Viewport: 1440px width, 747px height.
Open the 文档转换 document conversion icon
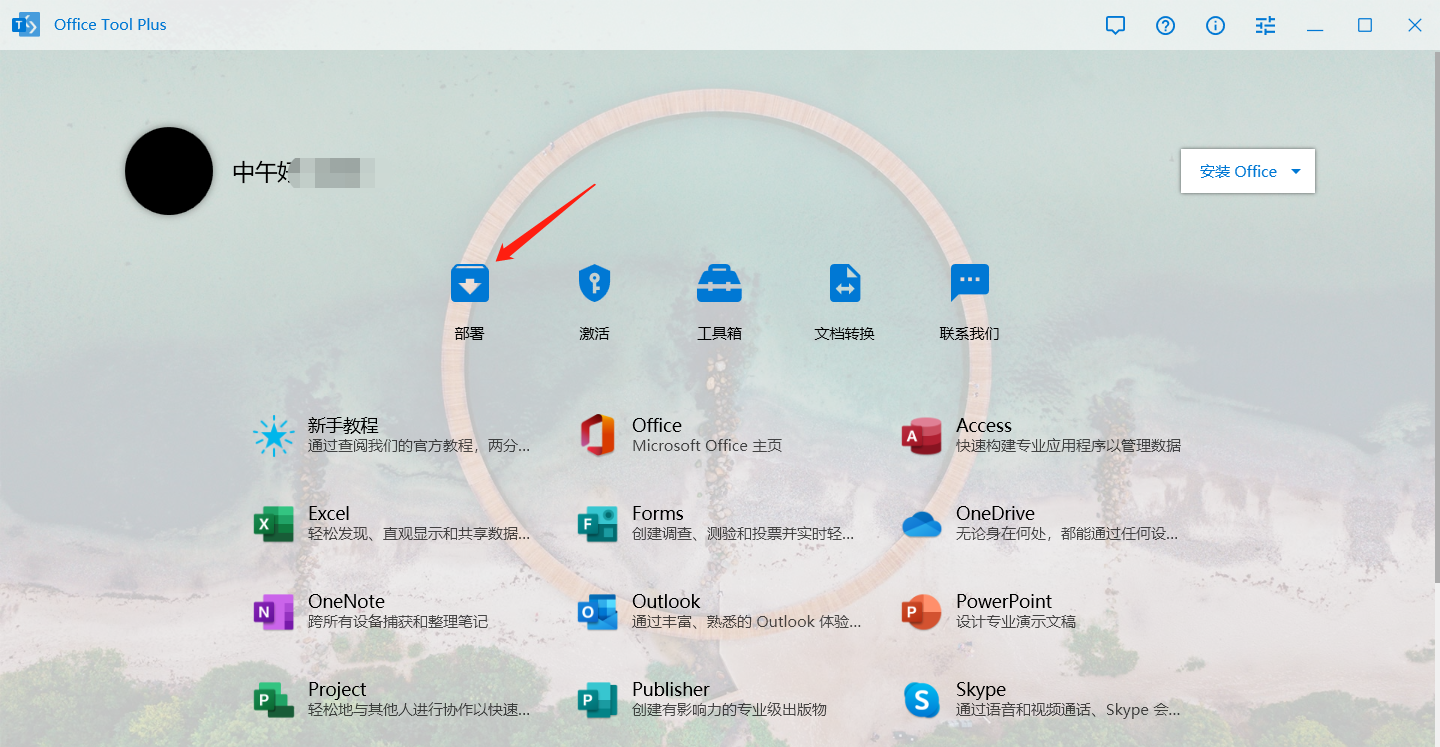click(845, 284)
